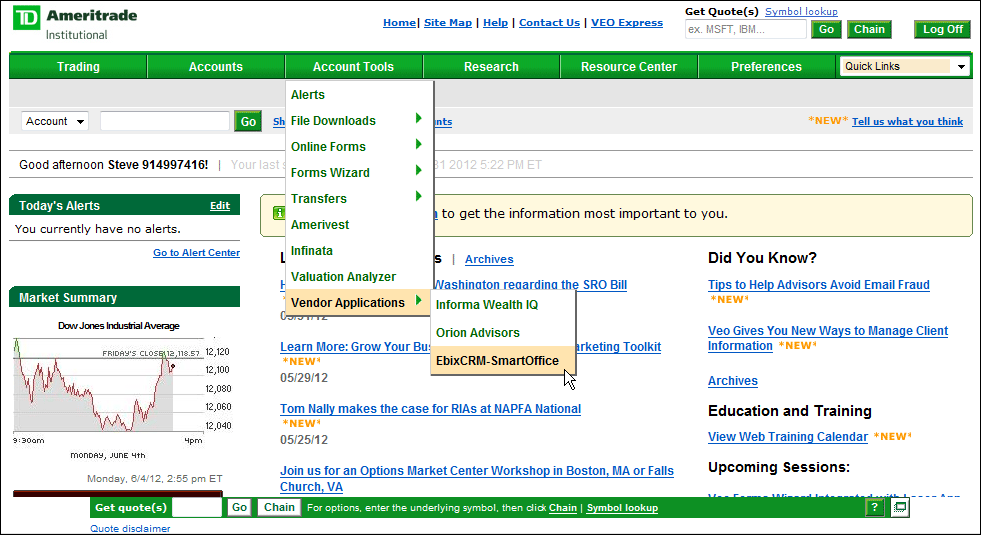The image size is (981, 535).
Task: Select Valuation Analyzer menu entry
Action: click(x=359, y=276)
